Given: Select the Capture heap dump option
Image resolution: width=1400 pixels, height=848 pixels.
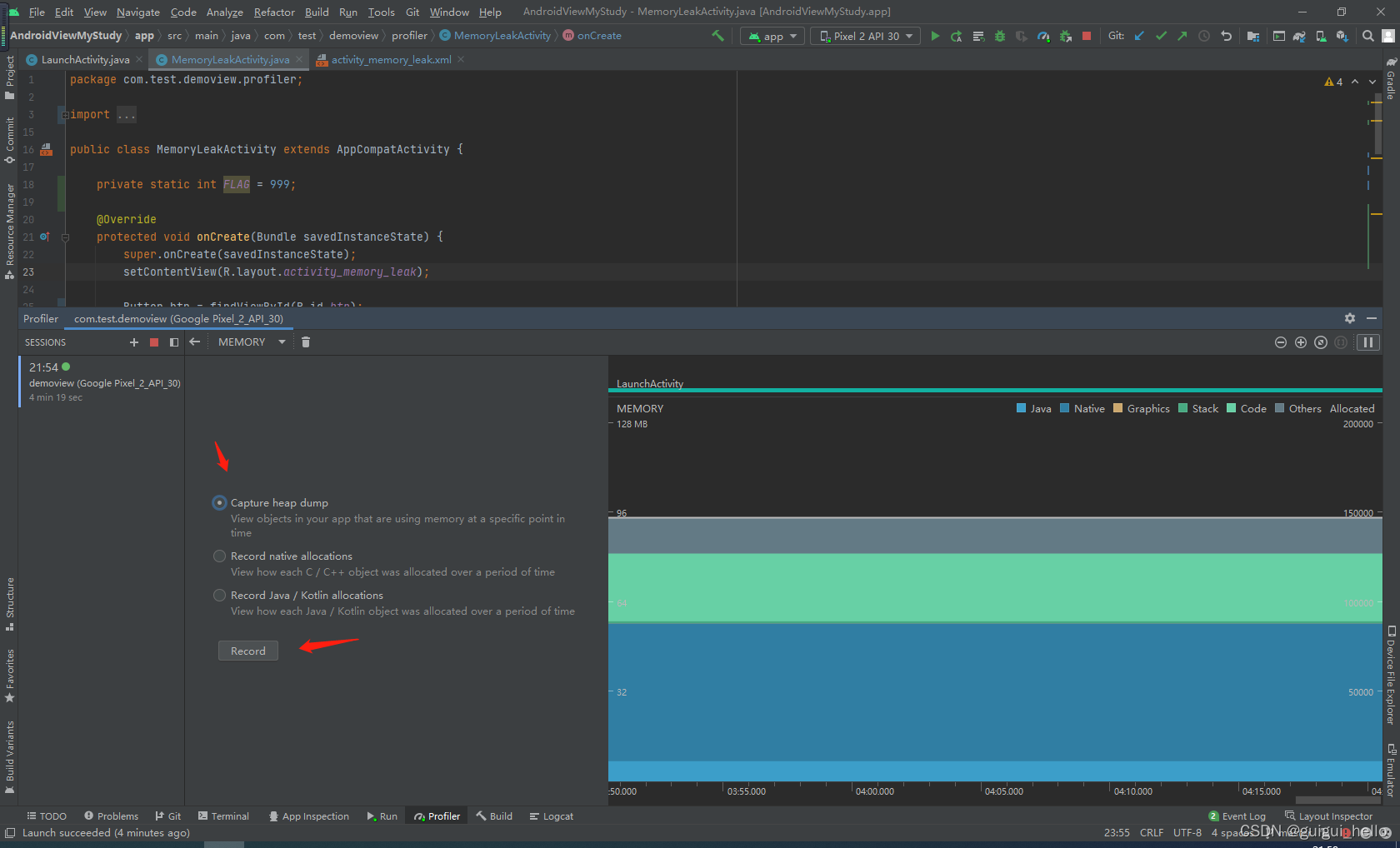Looking at the screenshot, I should (219, 502).
